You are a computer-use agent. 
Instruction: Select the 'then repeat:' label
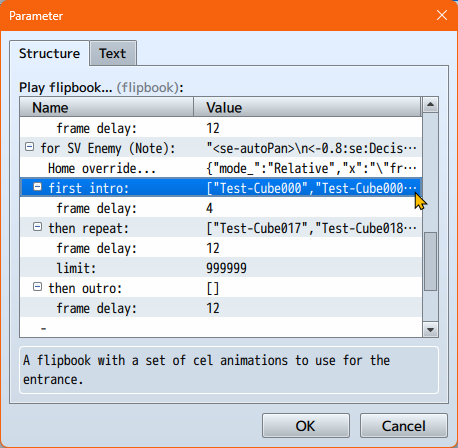89,228
